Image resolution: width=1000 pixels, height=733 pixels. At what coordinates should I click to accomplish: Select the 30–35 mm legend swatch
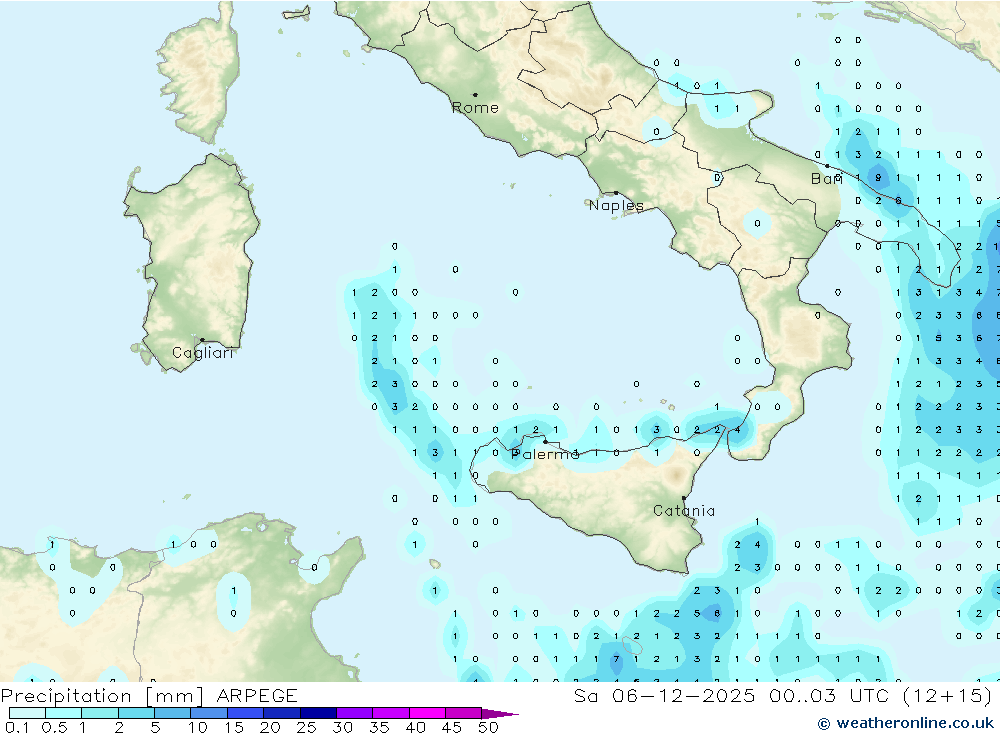coord(354,713)
